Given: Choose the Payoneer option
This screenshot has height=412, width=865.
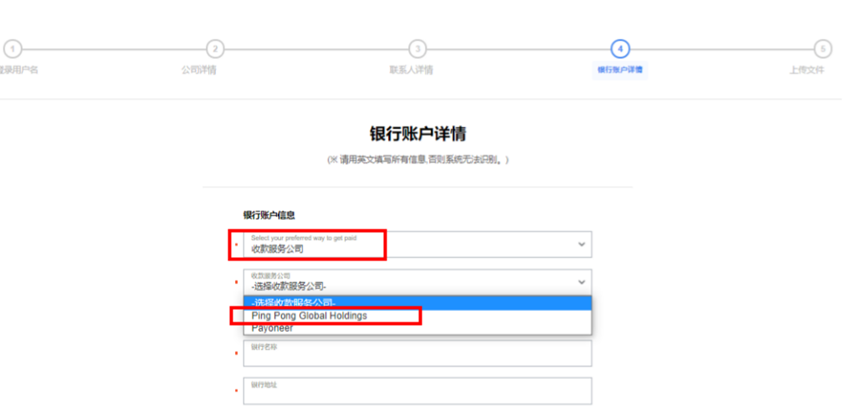Looking at the screenshot, I should coord(272,328).
